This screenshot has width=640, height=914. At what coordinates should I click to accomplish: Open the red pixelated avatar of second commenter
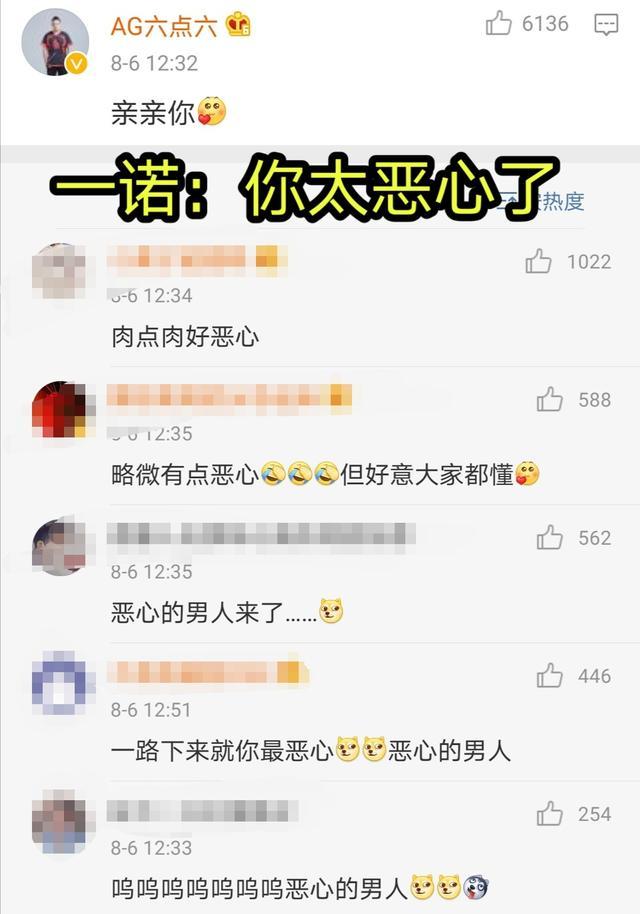(x=60, y=409)
